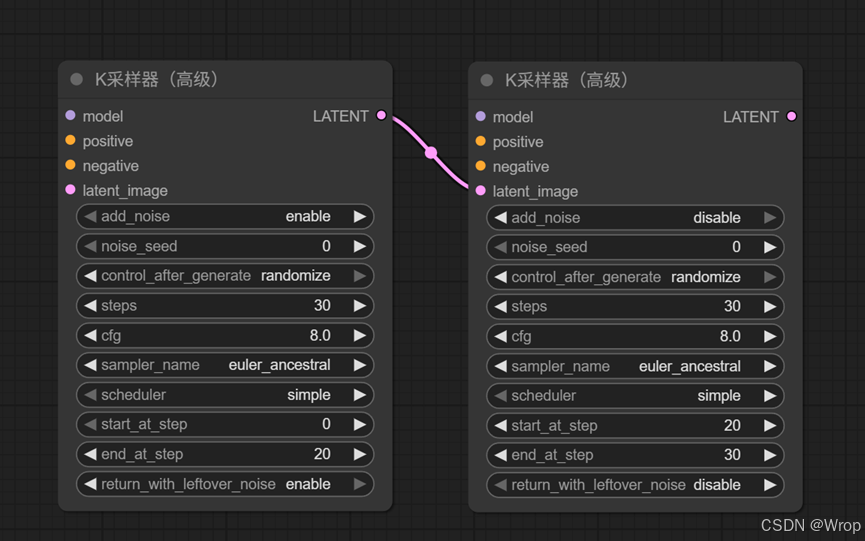Next sampler_name option in the left node

click(x=360, y=365)
